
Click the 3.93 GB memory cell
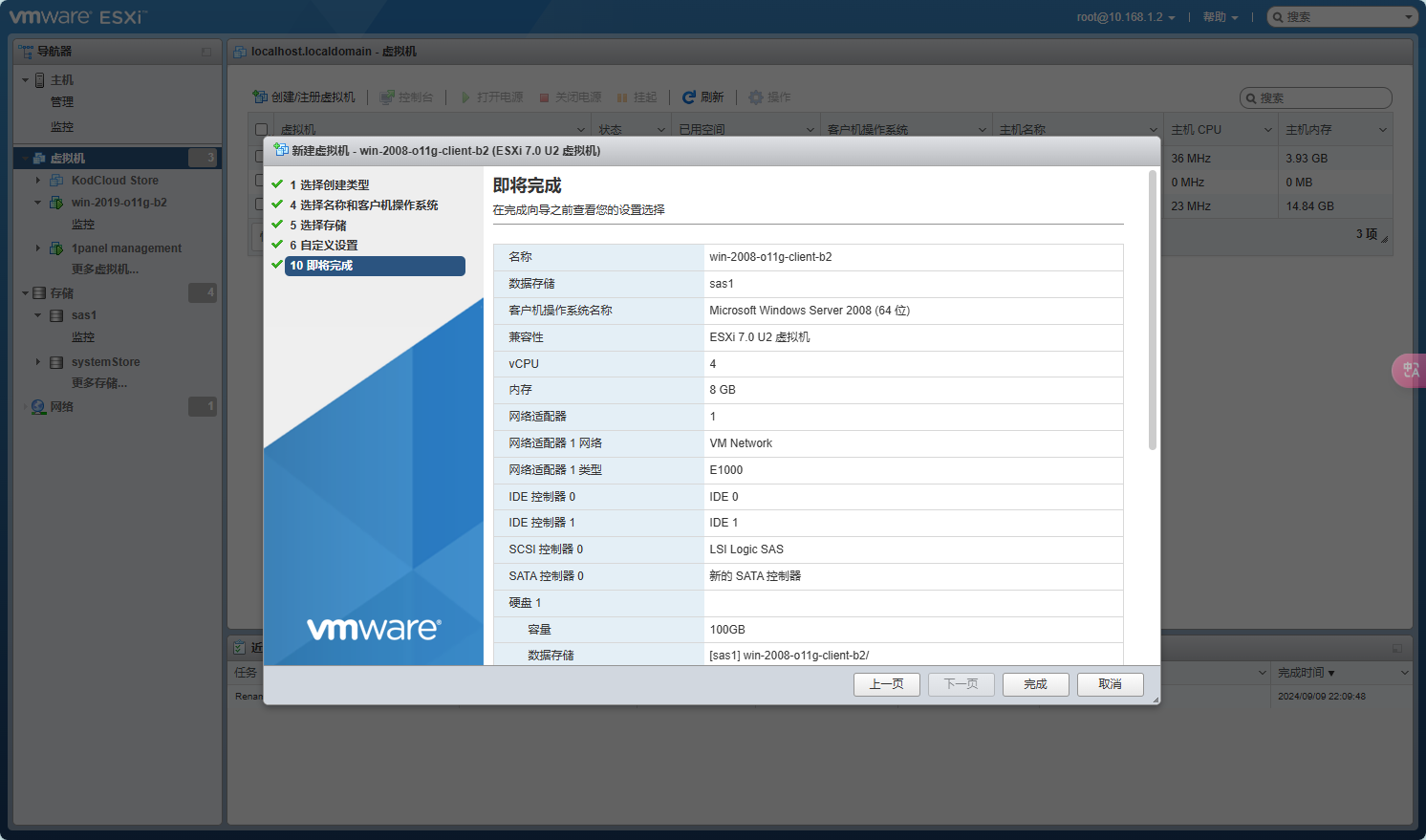coord(1307,159)
